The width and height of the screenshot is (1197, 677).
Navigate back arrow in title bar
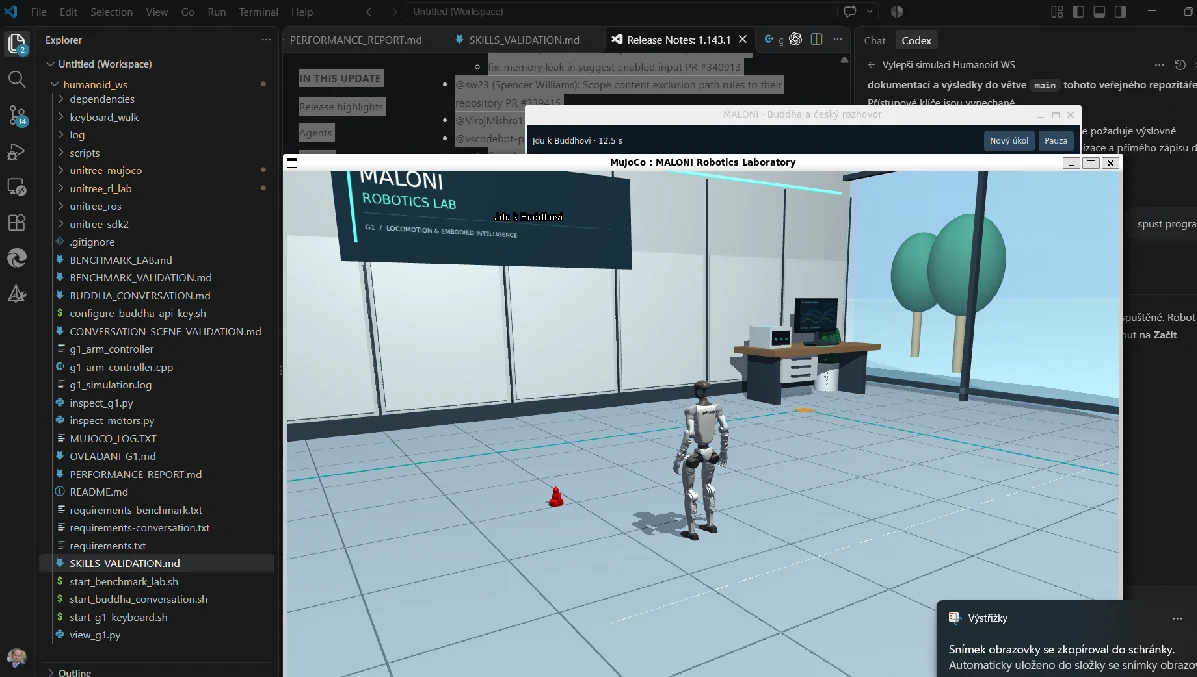[x=369, y=11]
